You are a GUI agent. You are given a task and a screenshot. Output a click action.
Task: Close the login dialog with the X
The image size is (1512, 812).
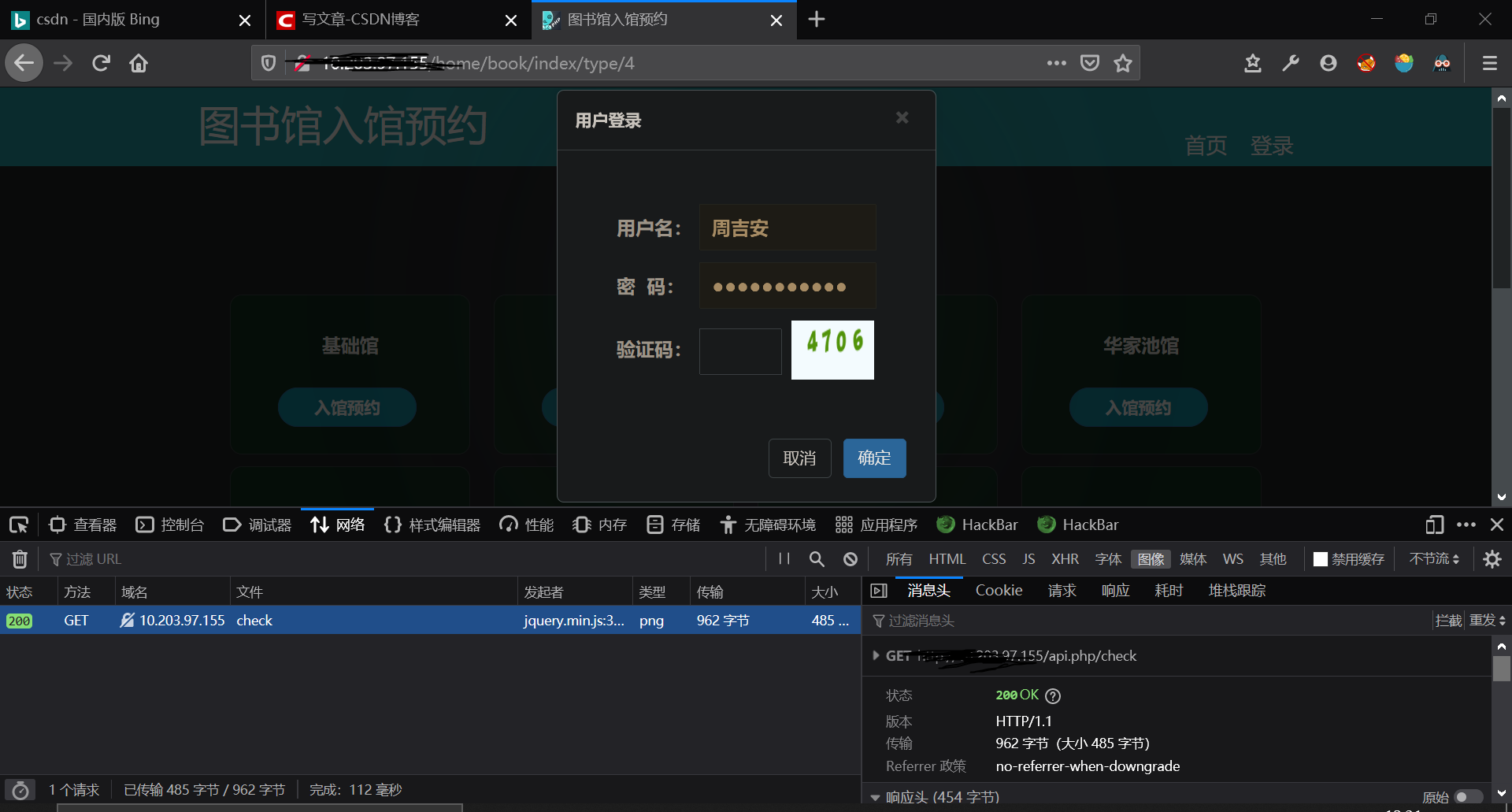pyautogui.click(x=902, y=117)
